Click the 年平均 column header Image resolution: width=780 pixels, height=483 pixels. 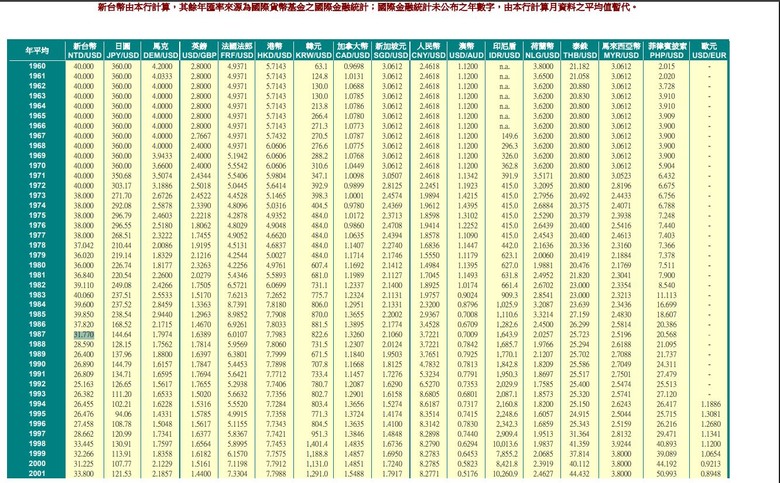point(37,51)
